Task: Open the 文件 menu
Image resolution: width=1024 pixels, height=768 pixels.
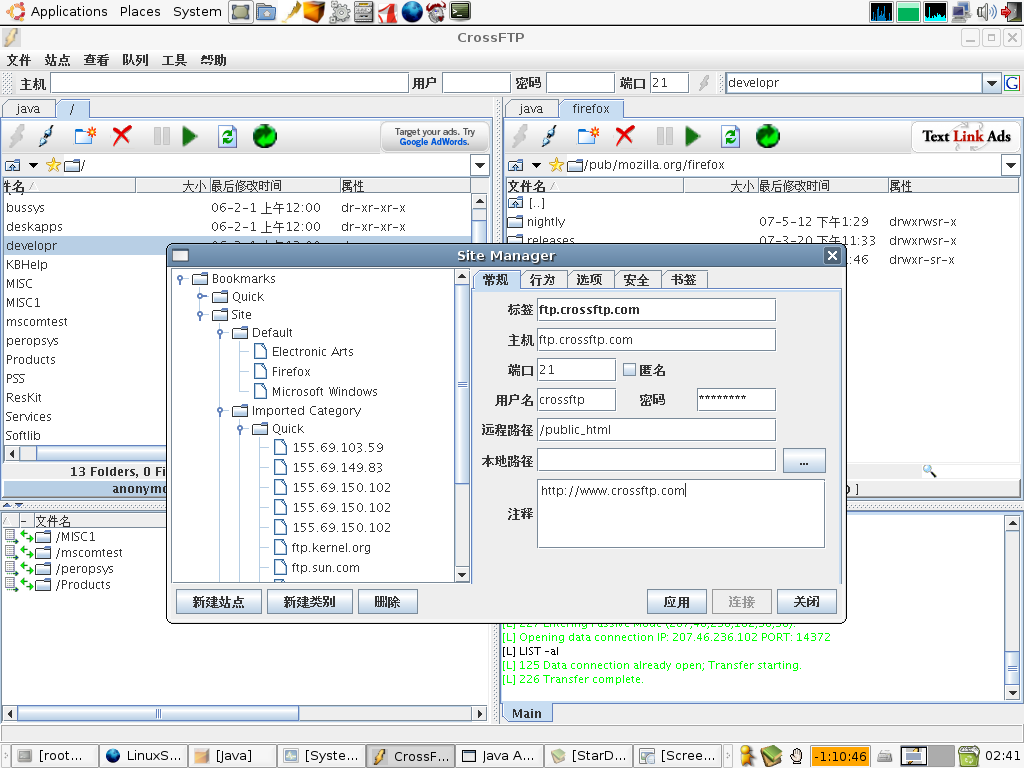Action: [x=18, y=60]
